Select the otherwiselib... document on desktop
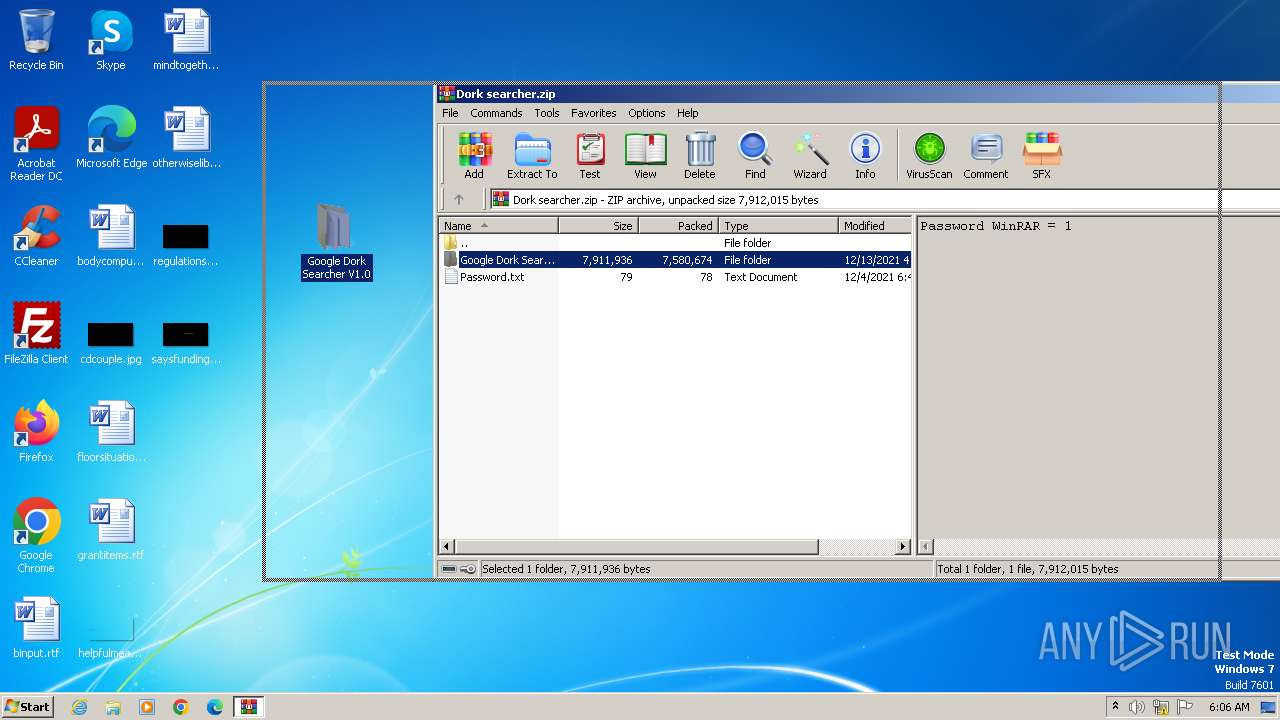This screenshot has width=1280, height=720. pyautogui.click(x=186, y=138)
